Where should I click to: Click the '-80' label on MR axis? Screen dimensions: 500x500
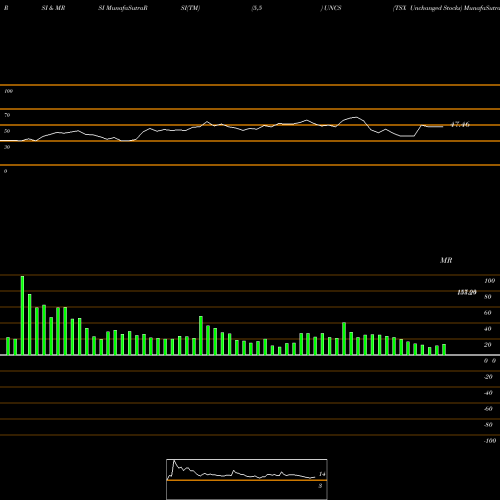(x=488, y=425)
